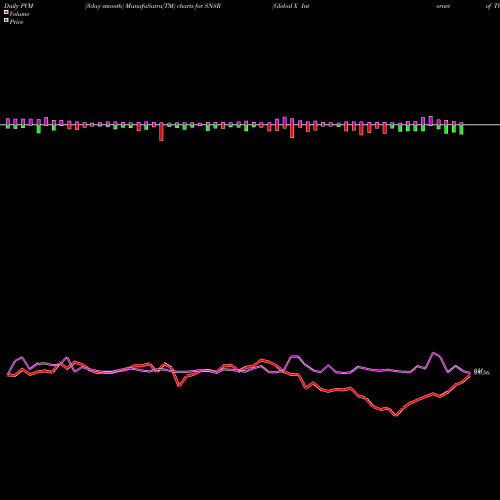Screen dimensions: 500x500
Task: Click the price value label at line end
Action: [482, 372]
